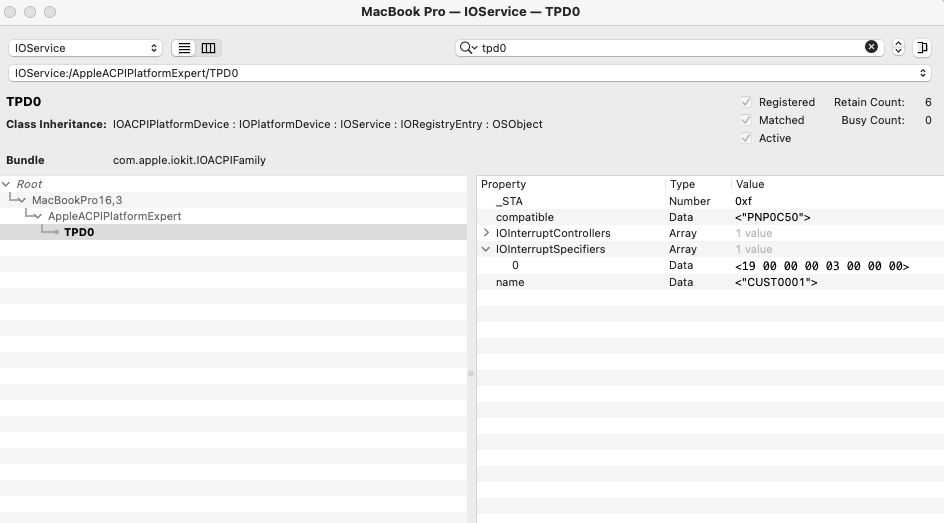Sort by the Property column header
Screen dimensions: 944x523
pyautogui.click(x=503, y=184)
